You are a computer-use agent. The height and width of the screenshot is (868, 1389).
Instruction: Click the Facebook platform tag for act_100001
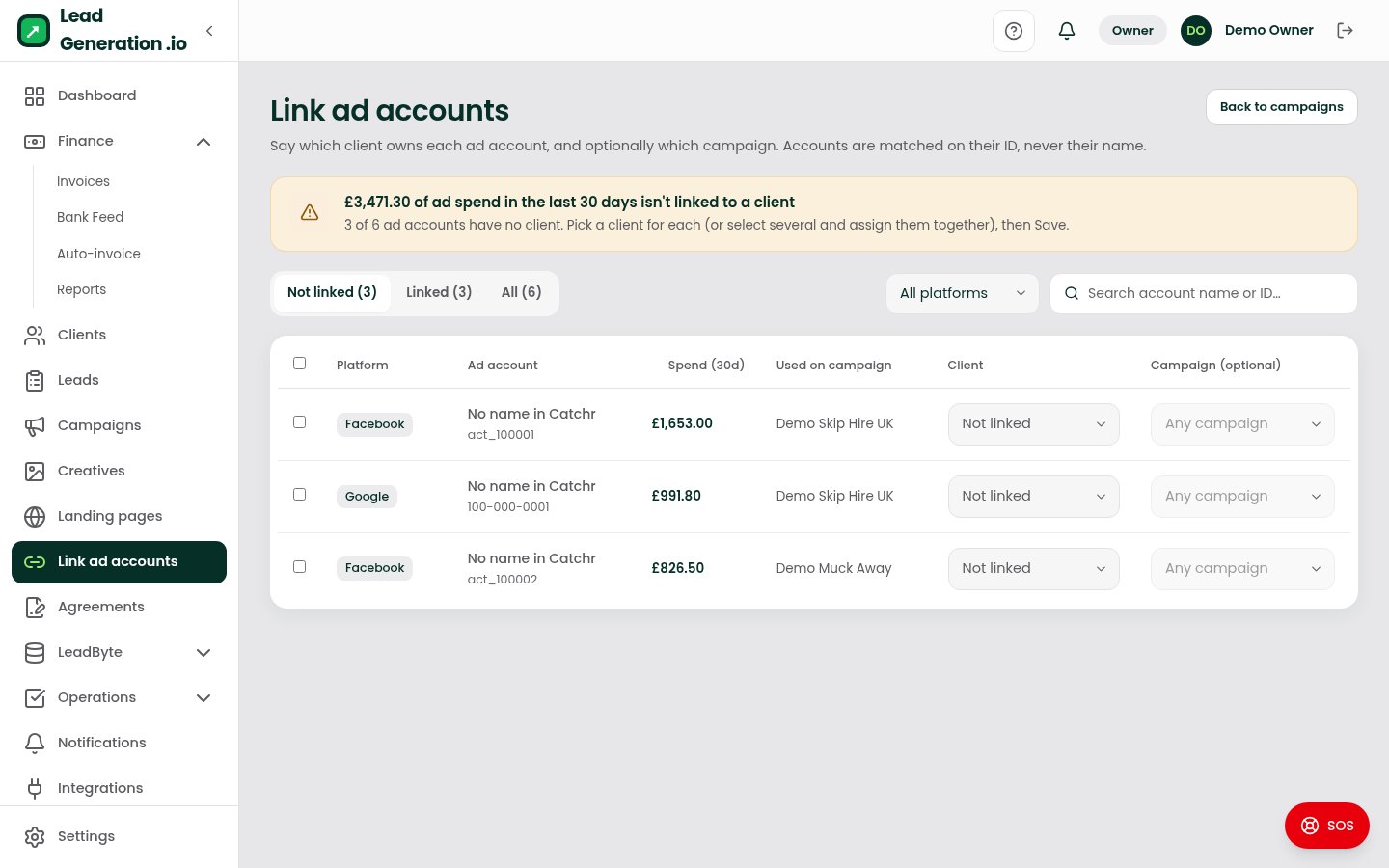(x=374, y=424)
